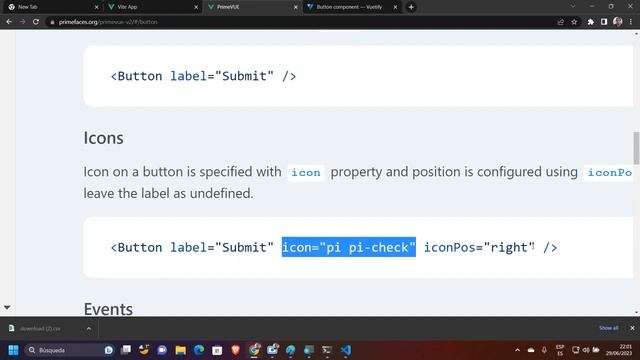
Task: Click the left sidebar collapse arrow
Action: (7, 307)
